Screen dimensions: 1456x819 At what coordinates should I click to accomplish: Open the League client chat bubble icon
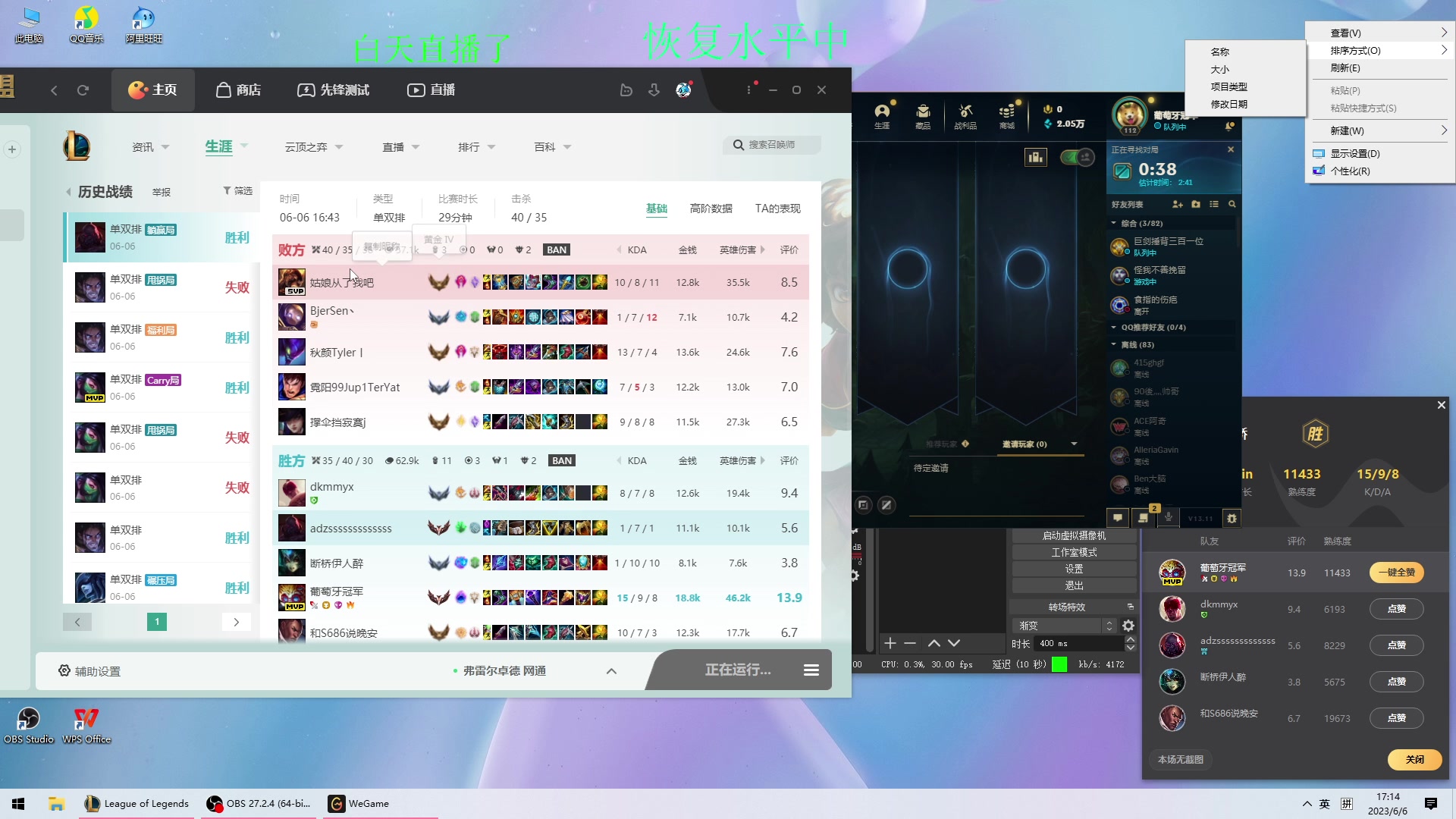[x=1118, y=518]
